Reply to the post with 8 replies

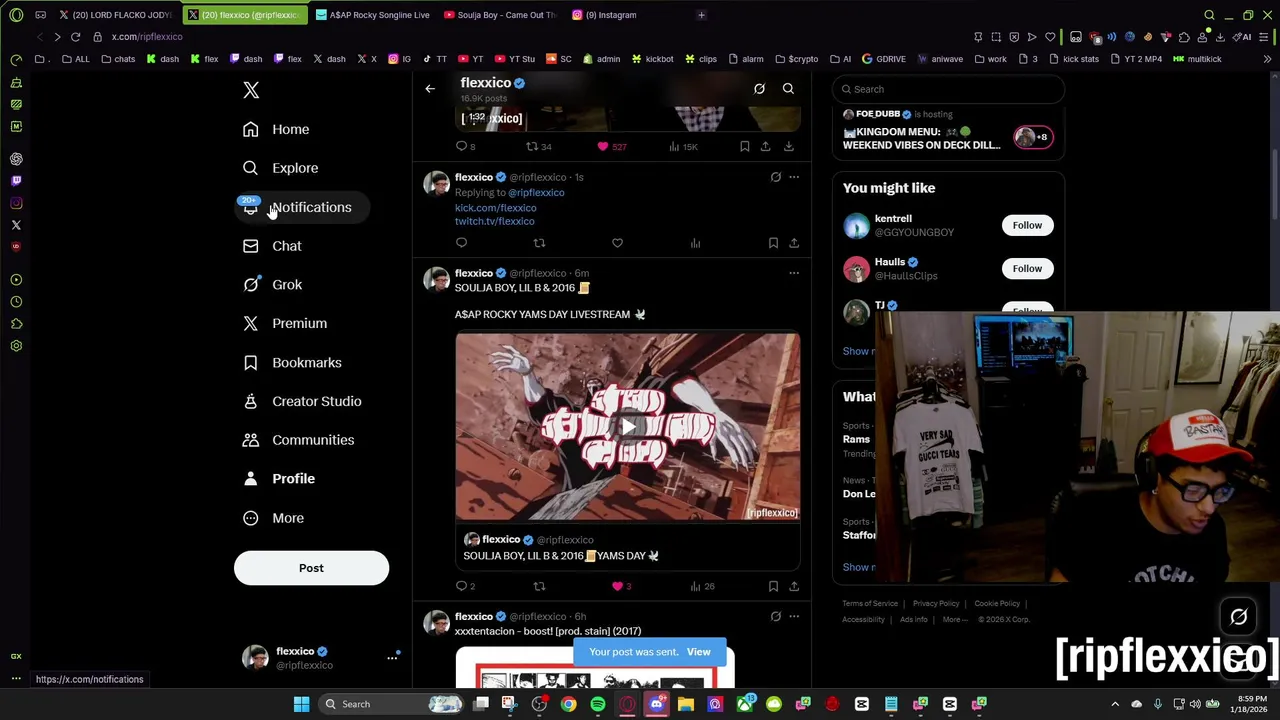[x=461, y=147]
